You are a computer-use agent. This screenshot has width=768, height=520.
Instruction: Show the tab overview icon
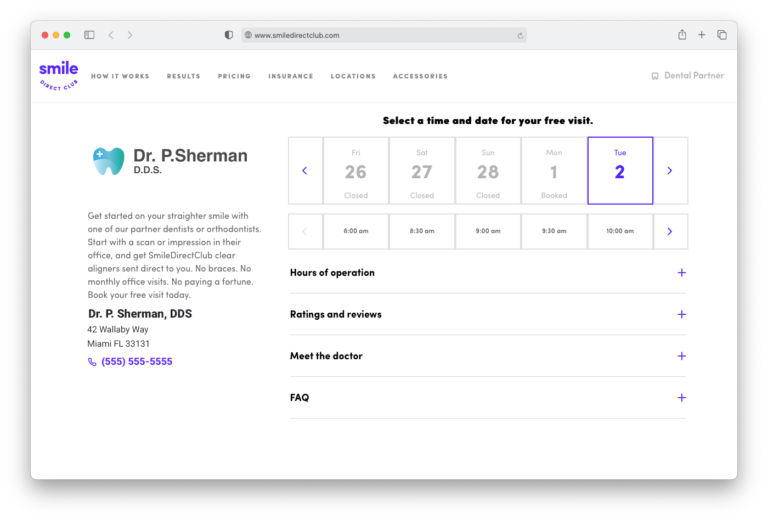coord(722,35)
